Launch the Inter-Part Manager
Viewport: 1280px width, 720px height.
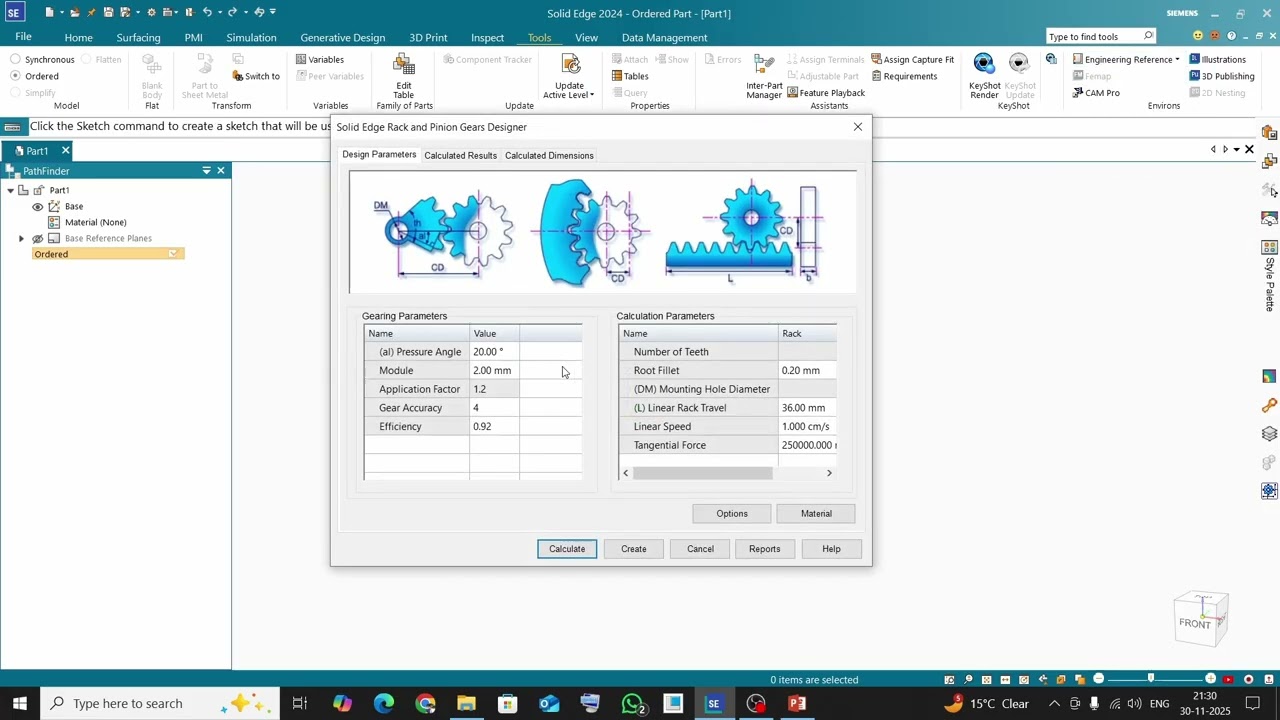764,77
